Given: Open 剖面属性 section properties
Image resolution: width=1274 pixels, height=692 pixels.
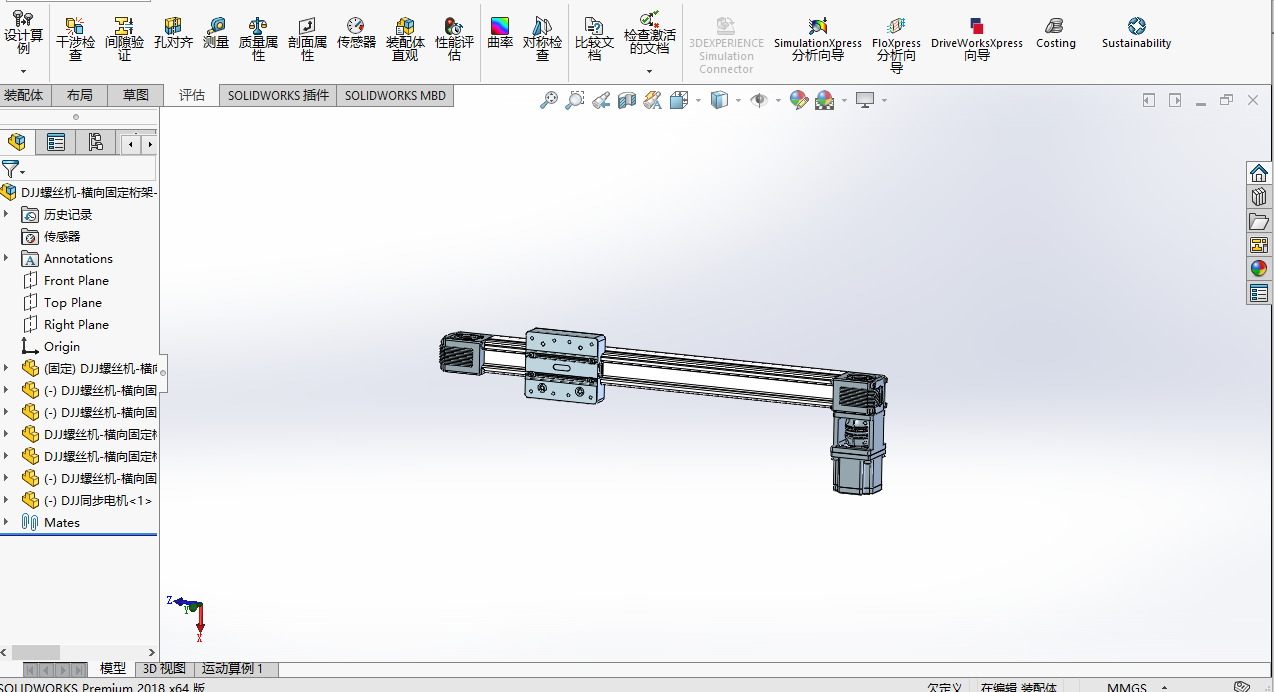Looking at the screenshot, I should click(307, 39).
